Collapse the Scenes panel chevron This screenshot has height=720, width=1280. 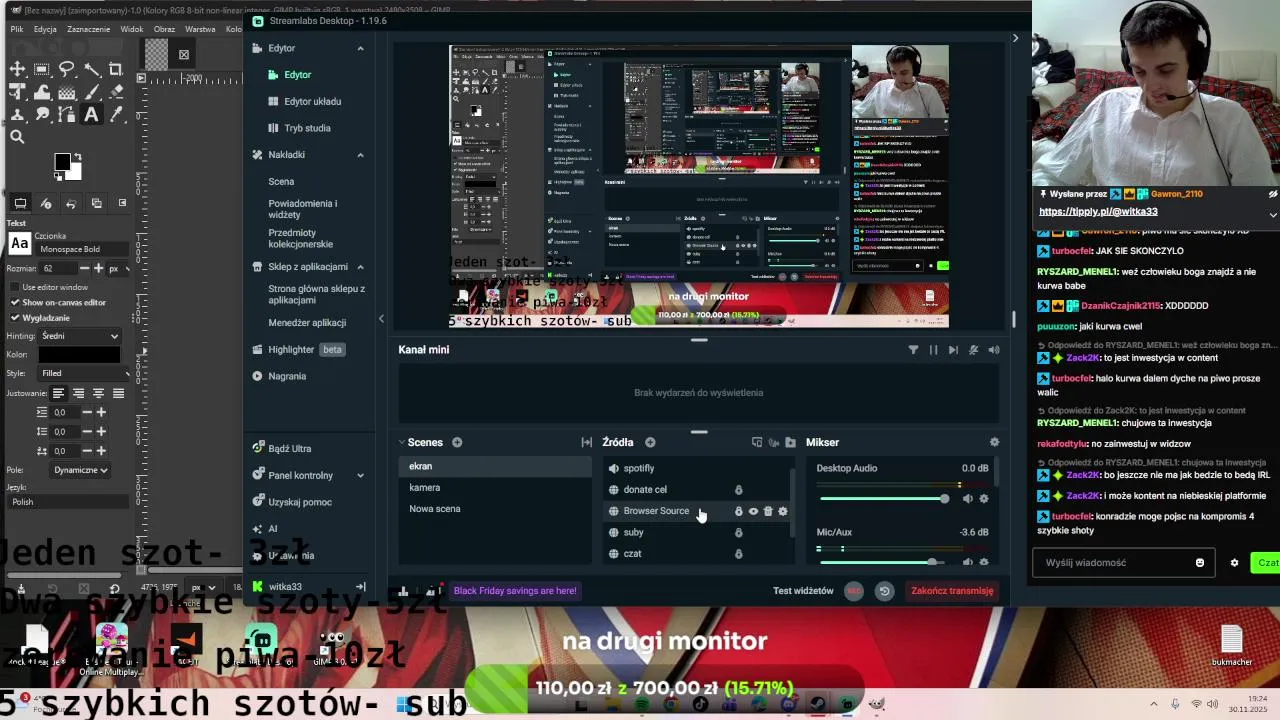(402, 442)
